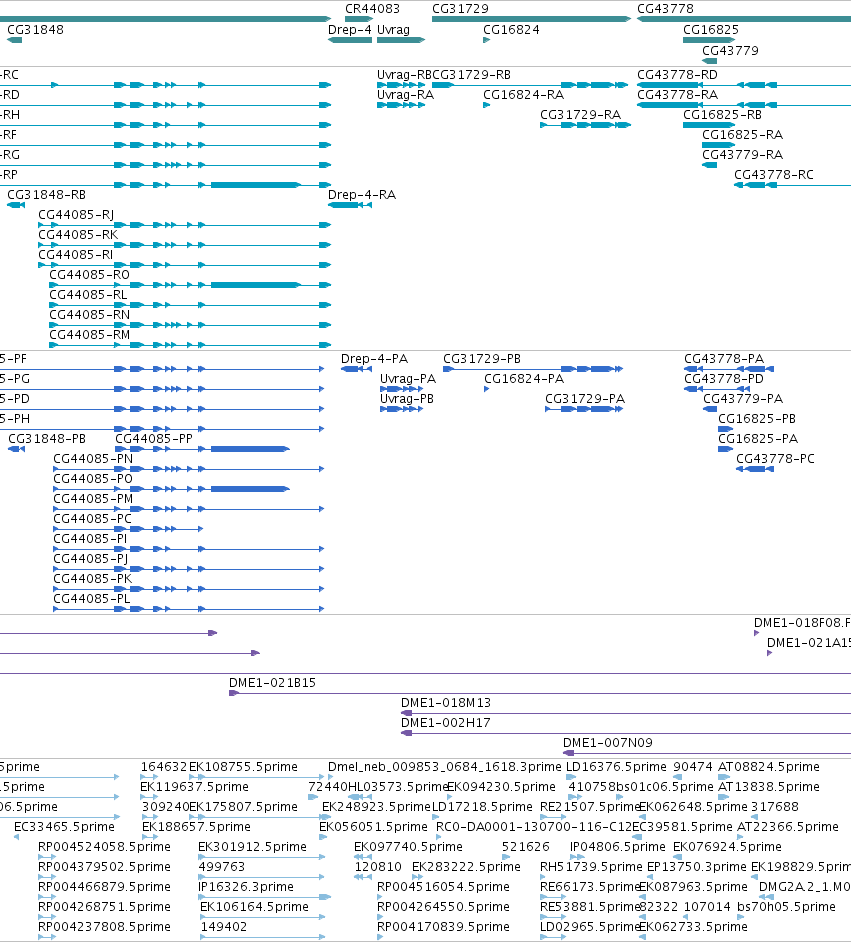Select the CG43779 gene label
The width and height of the screenshot is (851, 942).
[x=730, y=50]
